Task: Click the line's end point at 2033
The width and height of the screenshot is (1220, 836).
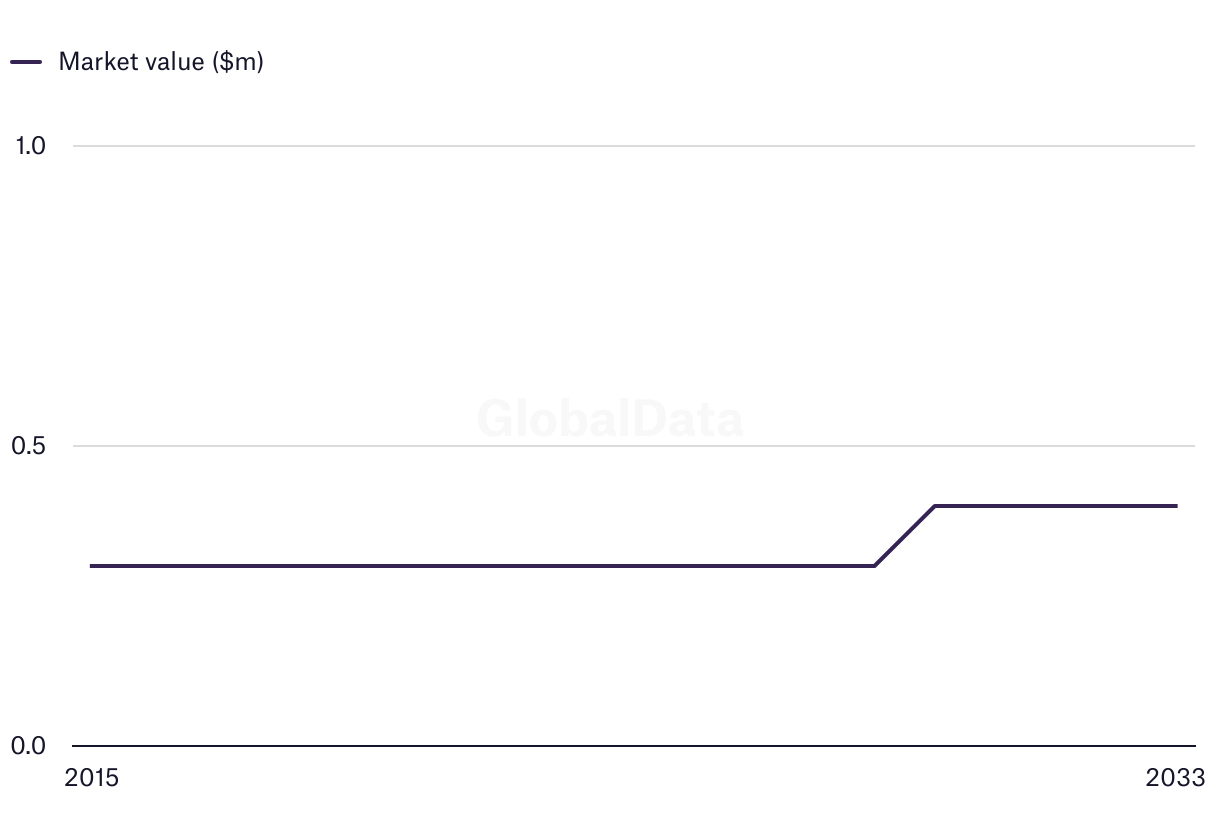Action: (1176, 506)
